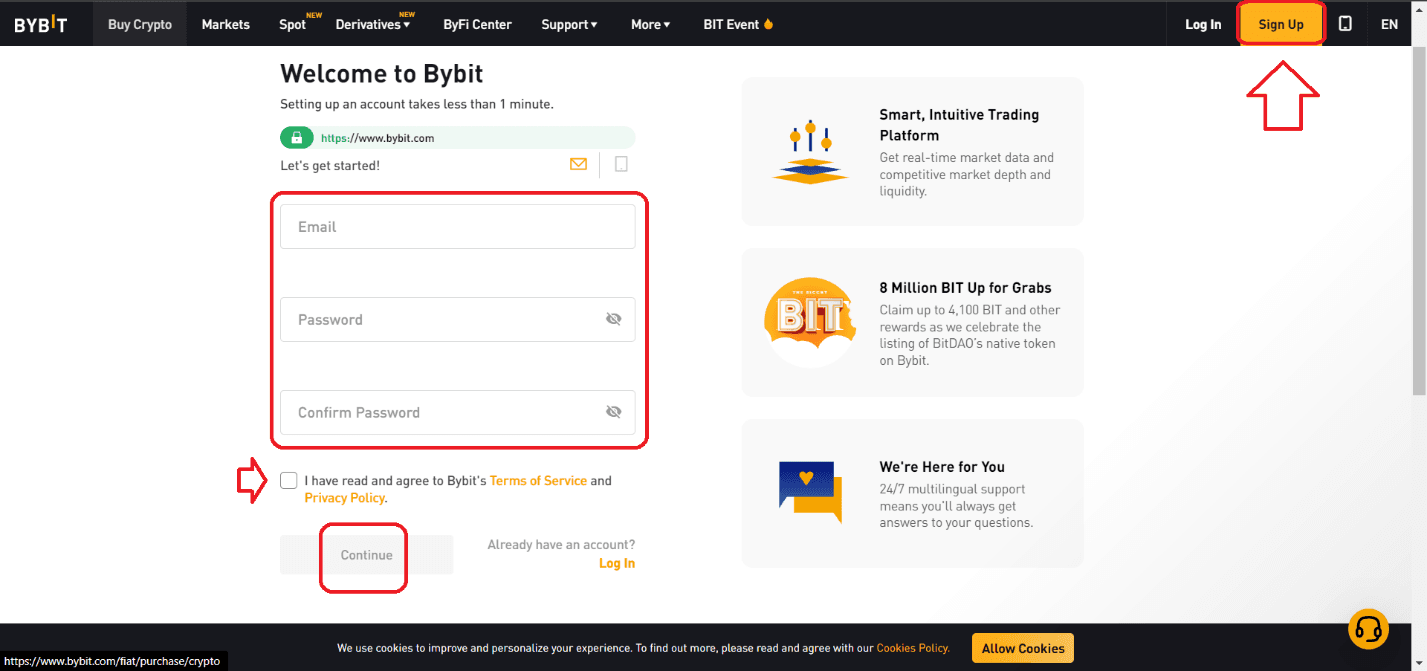Click the We're Here for You chat icon
1427x671 pixels.
pos(810,493)
